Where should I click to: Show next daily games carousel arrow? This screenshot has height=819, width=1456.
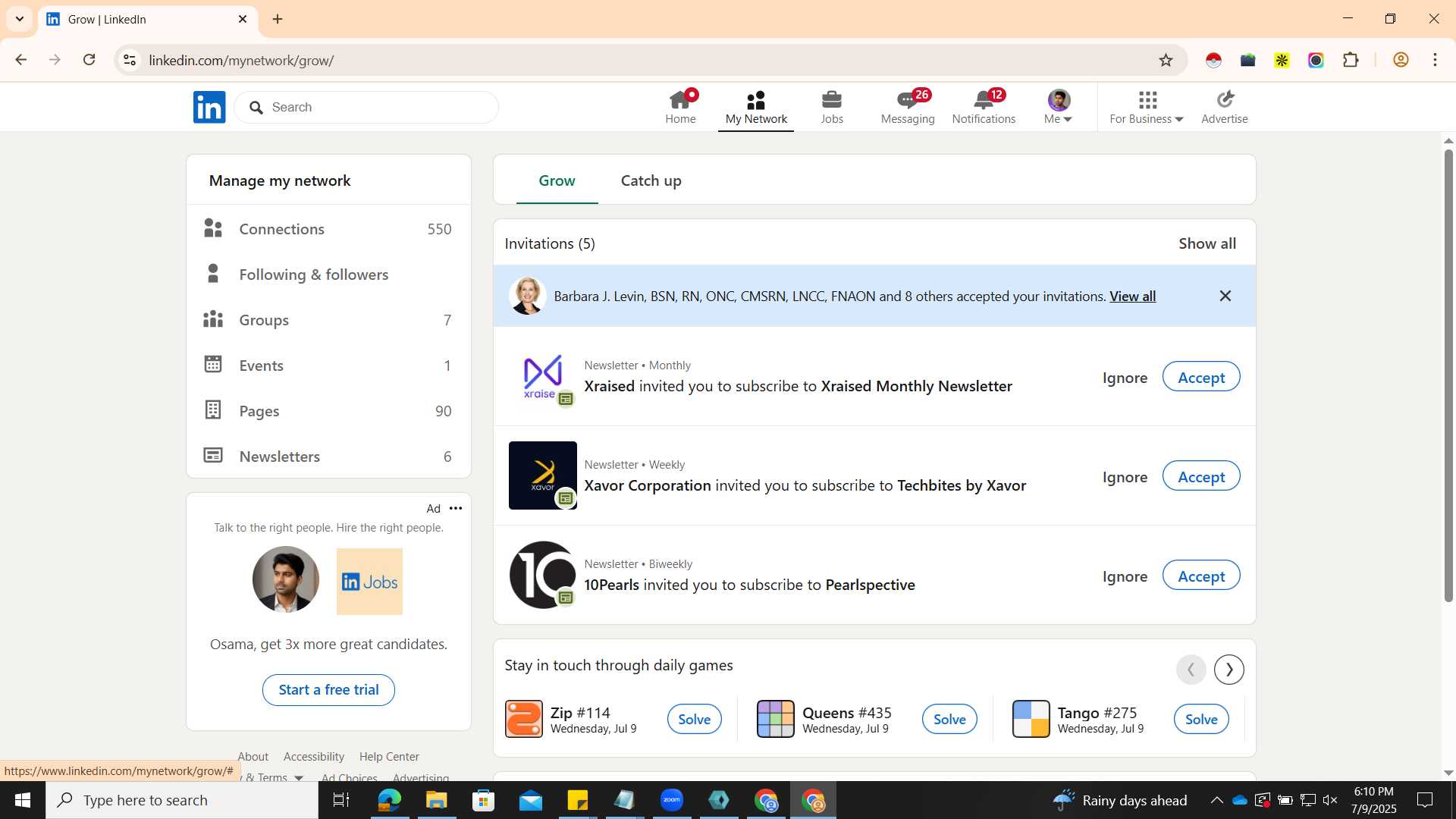click(1229, 670)
